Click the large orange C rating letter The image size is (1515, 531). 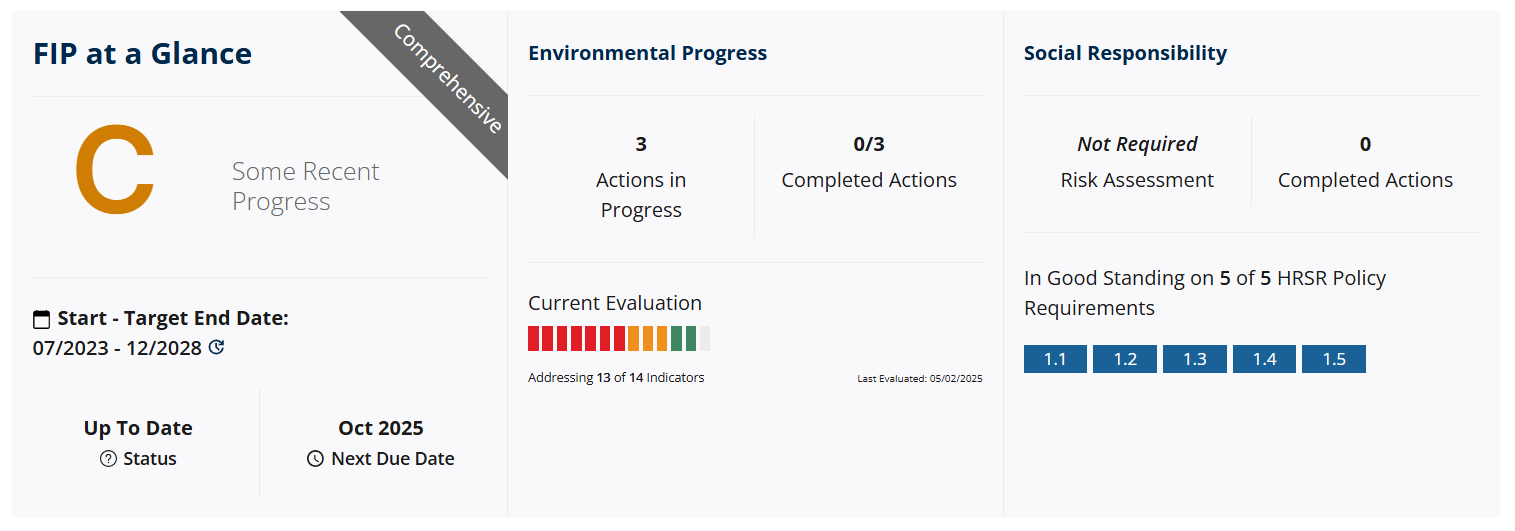115,171
